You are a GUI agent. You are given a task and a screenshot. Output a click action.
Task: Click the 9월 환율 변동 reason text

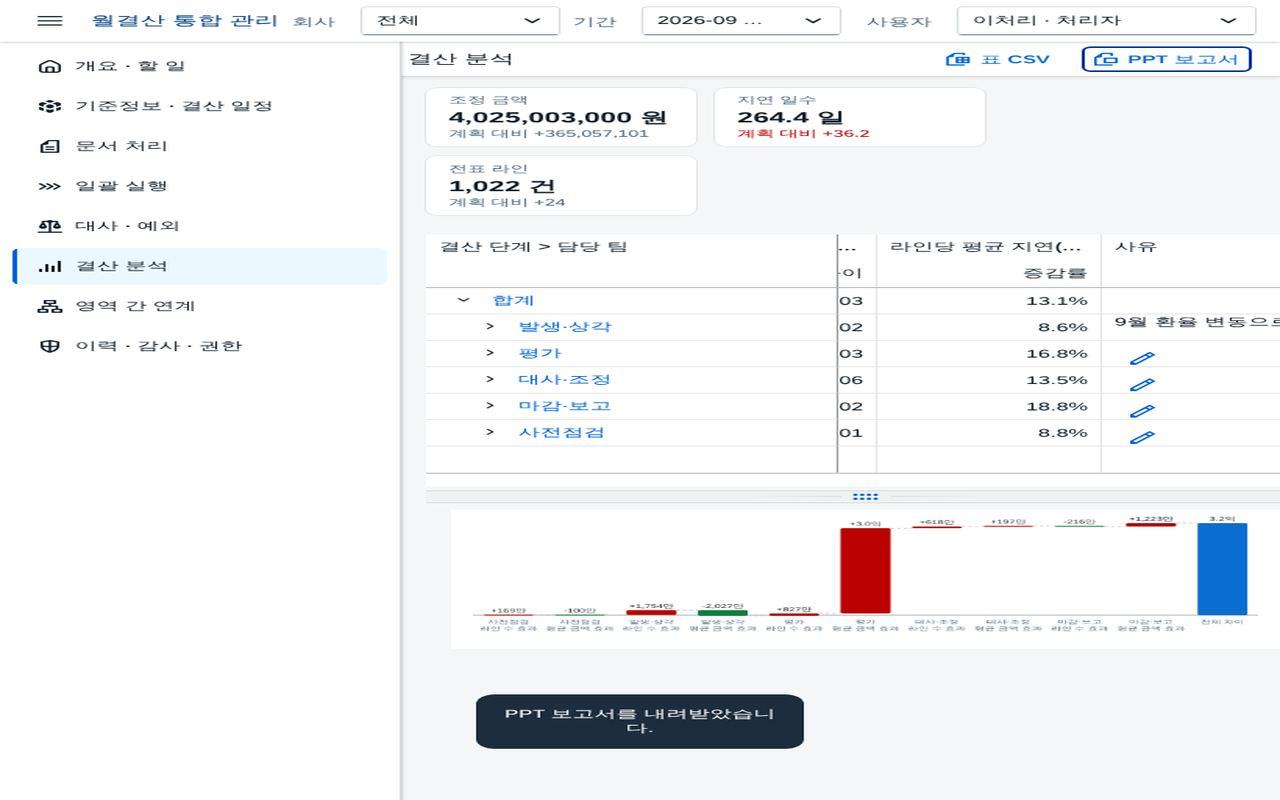1197,323
